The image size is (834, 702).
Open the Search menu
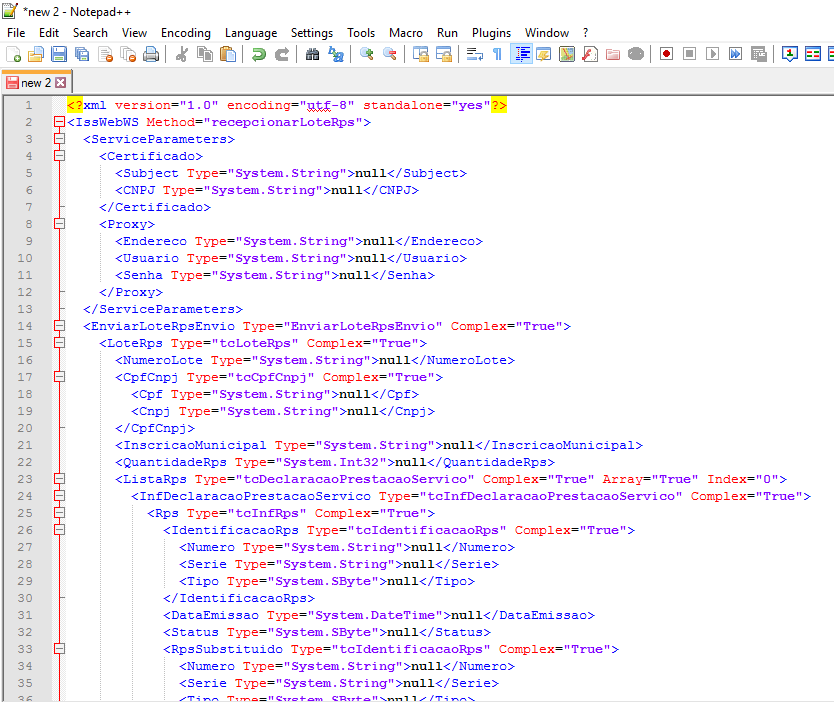[90, 33]
